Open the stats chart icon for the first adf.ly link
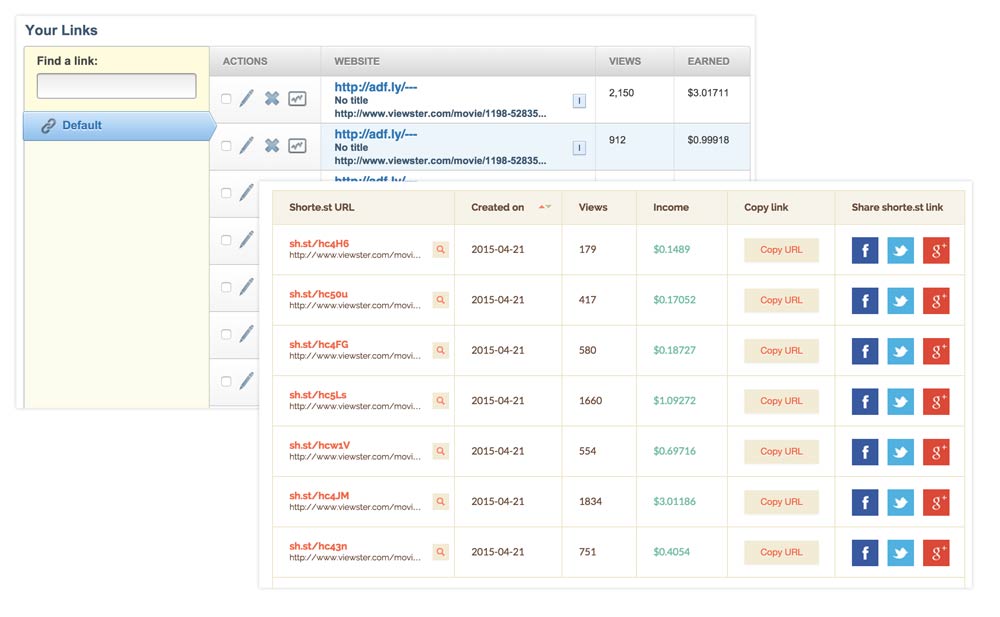Screen dimensions: 1000x617 point(297,99)
